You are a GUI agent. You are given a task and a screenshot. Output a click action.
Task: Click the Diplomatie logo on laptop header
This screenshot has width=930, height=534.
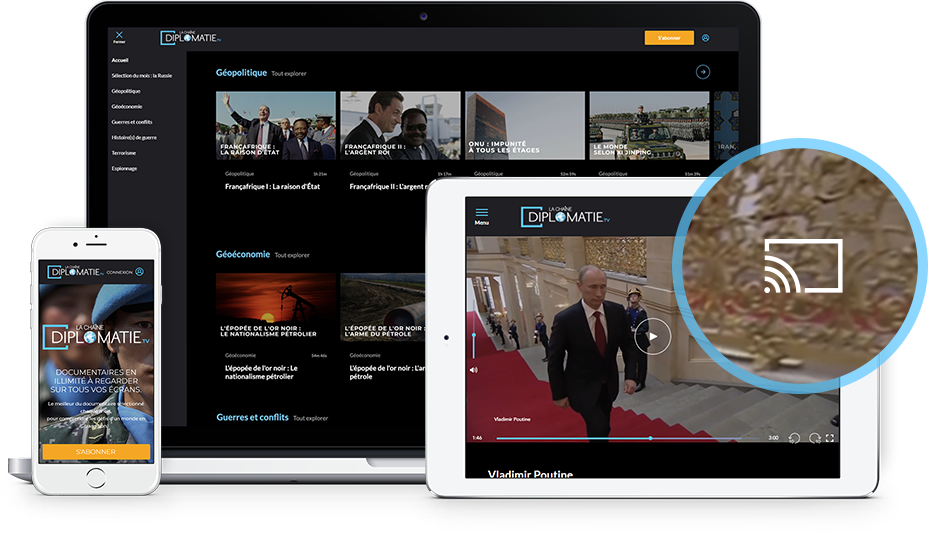[190, 37]
